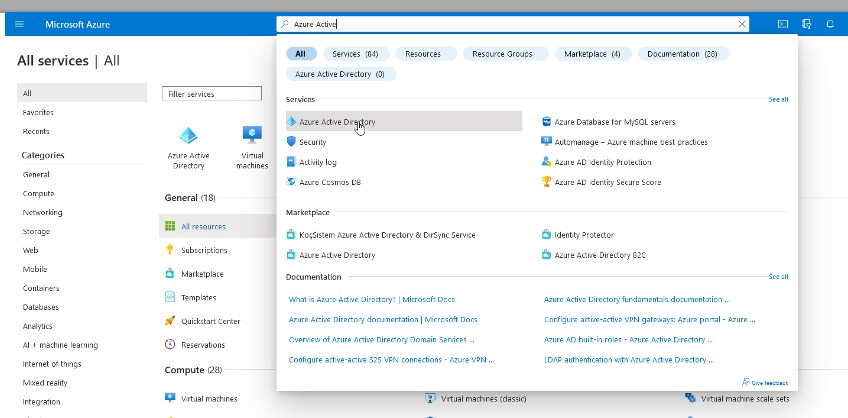The width and height of the screenshot is (848, 418).
Task: Select the Compute category
Action: (x=38, y=194)
